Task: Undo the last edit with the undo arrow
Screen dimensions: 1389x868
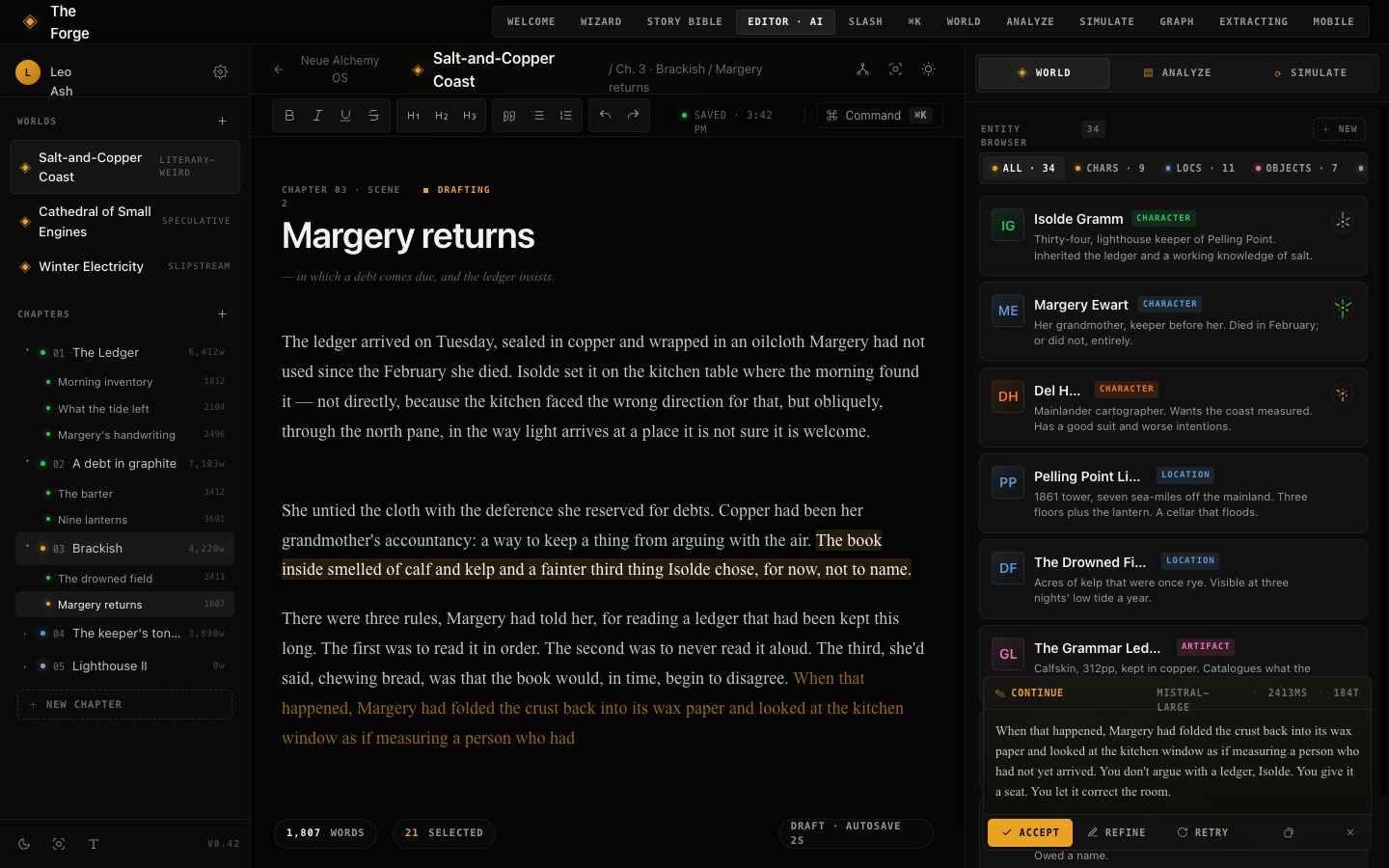Action: click(x=605, y=115)
